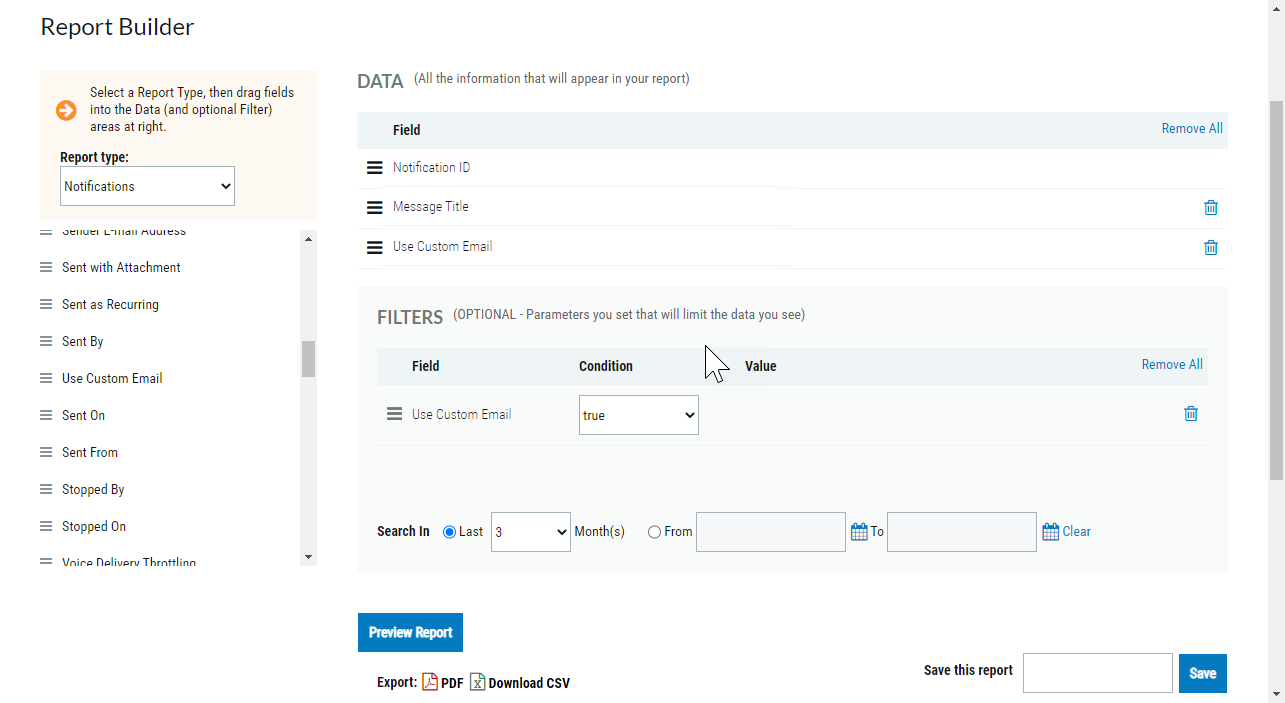Remove All fields from the Data section
1285x703 pixels.
[x=1192, y=128]
